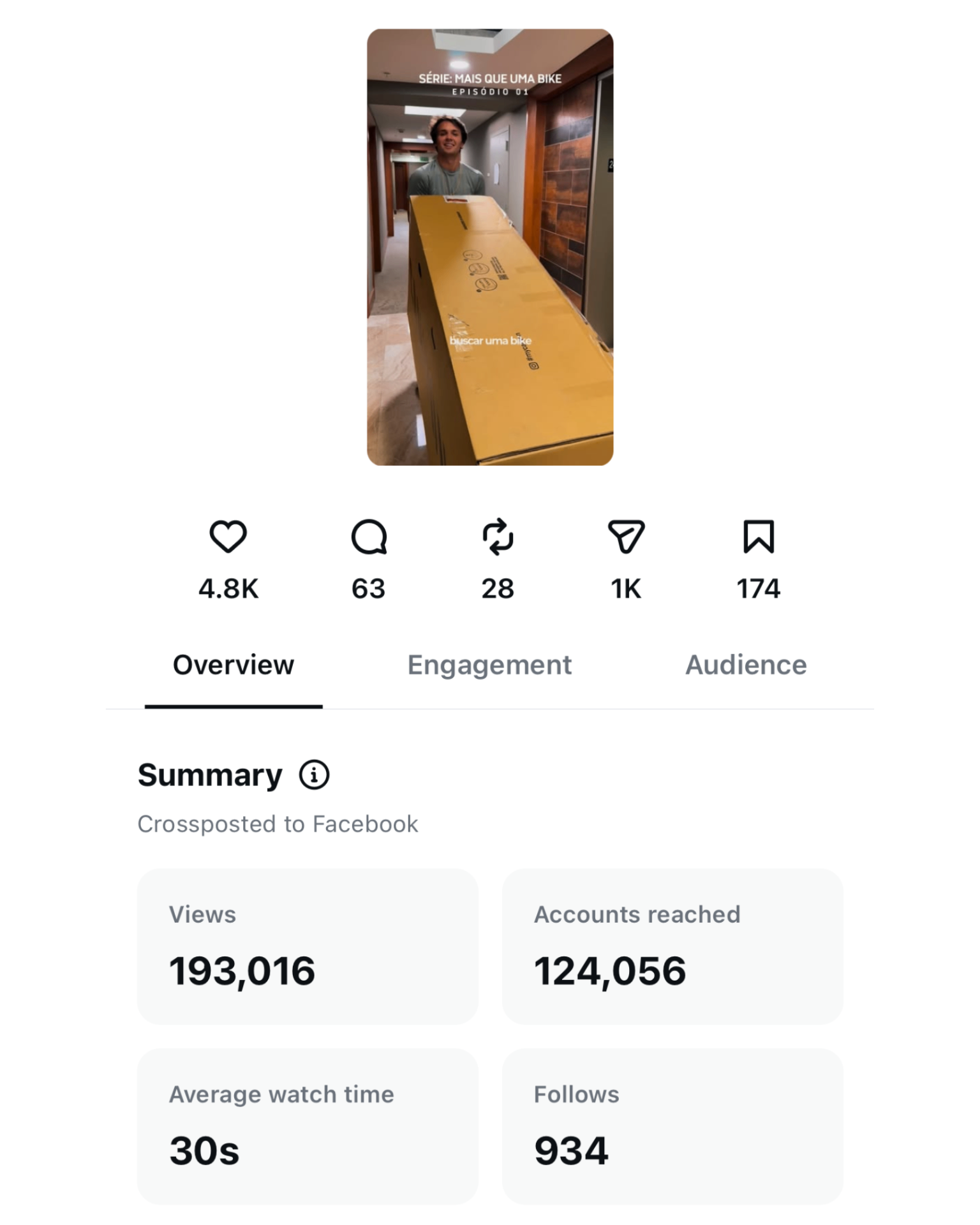Open the reel video thumbnail
The height and width of the screenshot is (1225, 980).
point(490,247)
